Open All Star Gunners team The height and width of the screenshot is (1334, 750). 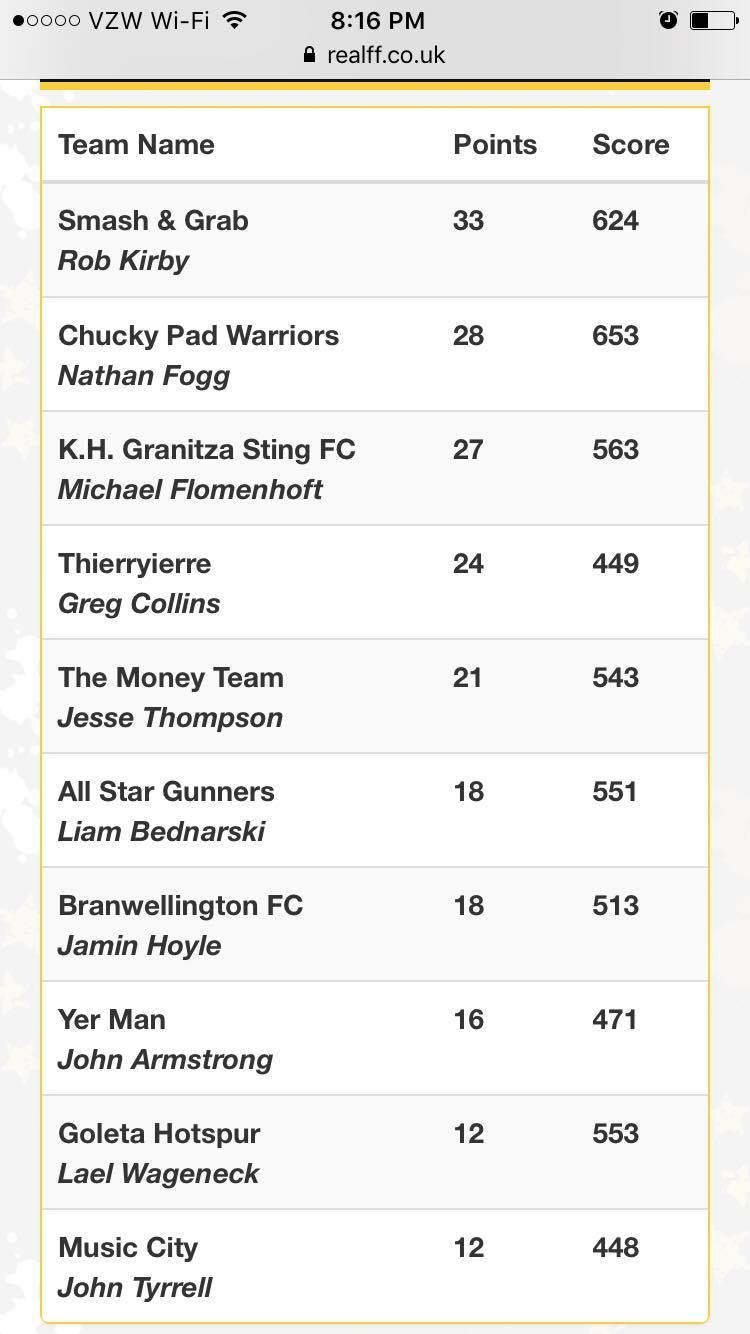[x=166, y=792]
